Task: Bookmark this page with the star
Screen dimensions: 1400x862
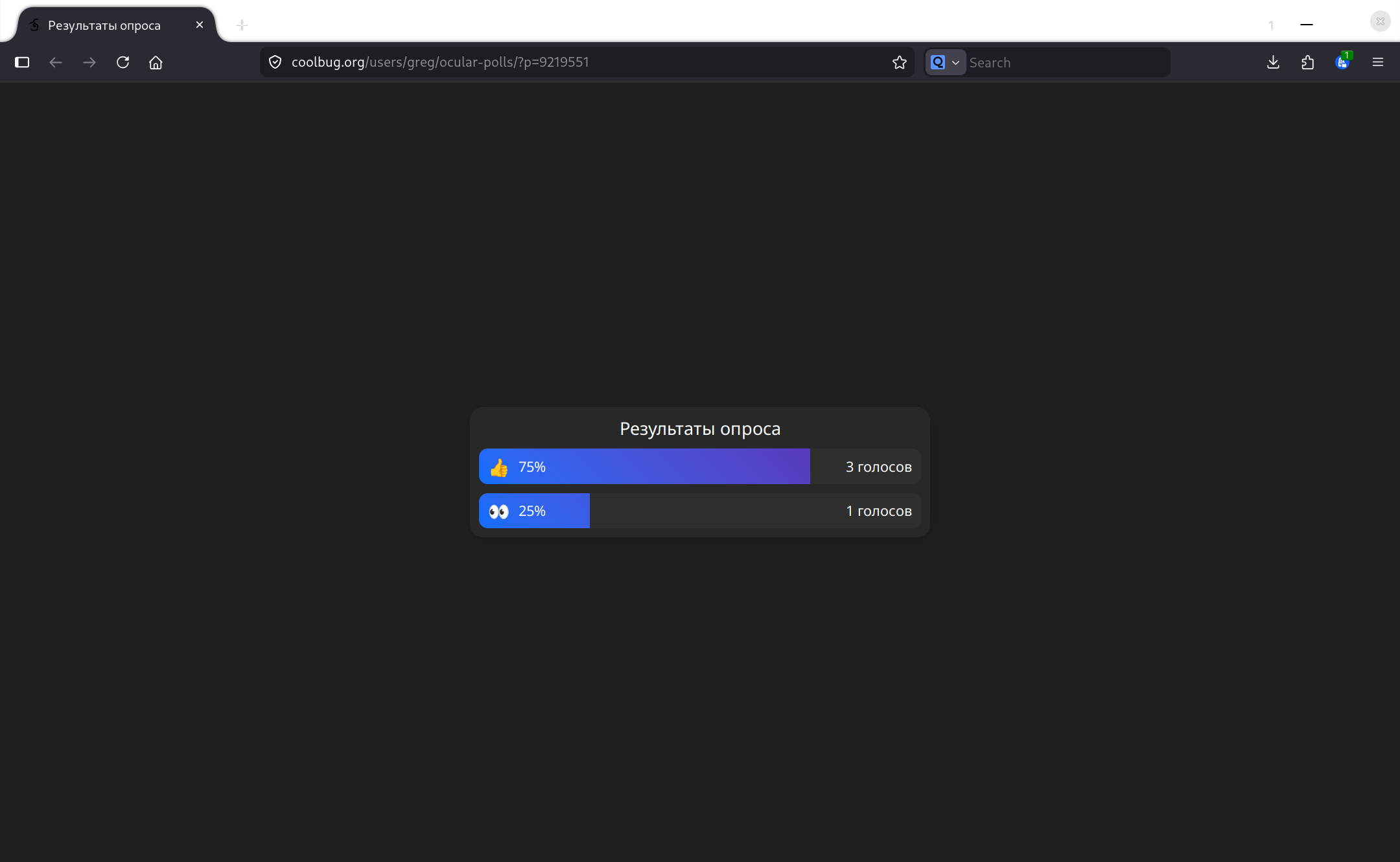Action: click(x=899, y=62)
